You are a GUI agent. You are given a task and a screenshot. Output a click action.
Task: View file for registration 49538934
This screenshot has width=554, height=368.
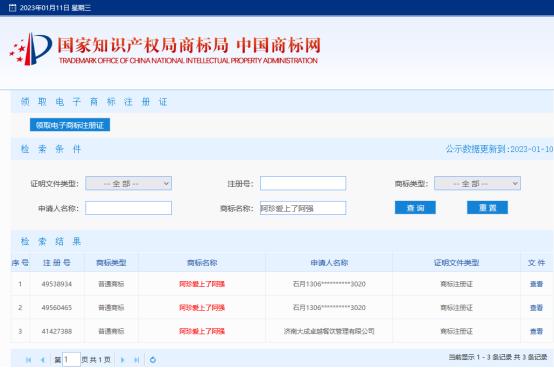point(536,284)
